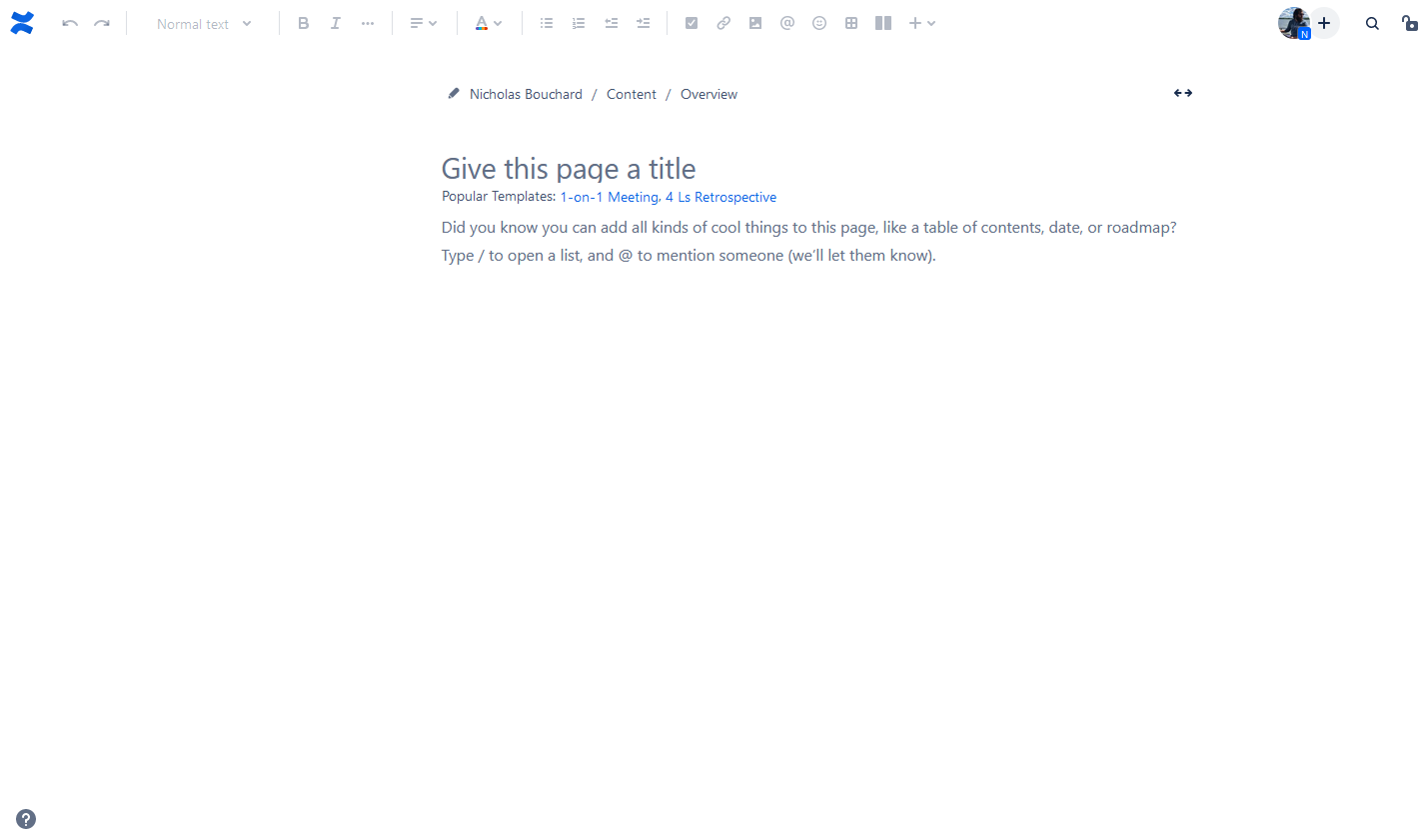The height and width of the screenshot is (840, 1426).
Task: Open the find and replace search icon
Action: click(1372, 23)
